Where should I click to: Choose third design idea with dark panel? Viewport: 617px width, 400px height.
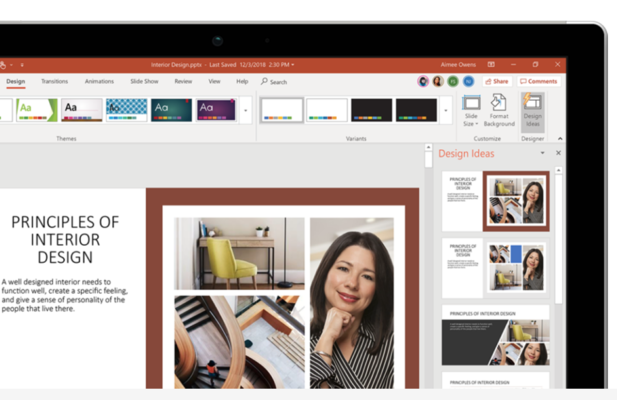pyautogui.click(x=496, y=335)
